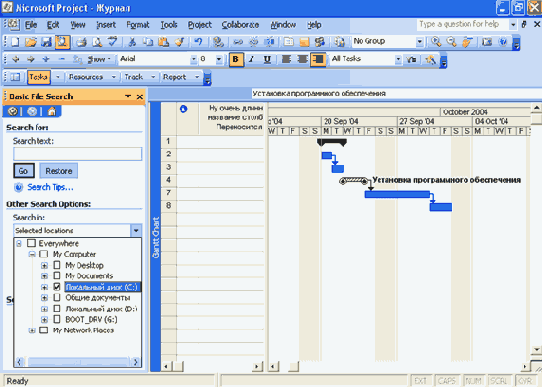Click the Gantt chart vertical scroll down arrow
The width and height of the screenshot is (542, 387).
click(536, 350)
